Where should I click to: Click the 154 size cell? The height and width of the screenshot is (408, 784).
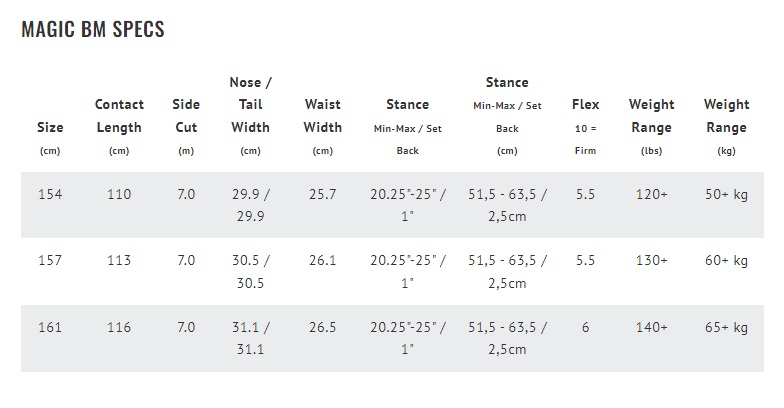tap(50, 194)
